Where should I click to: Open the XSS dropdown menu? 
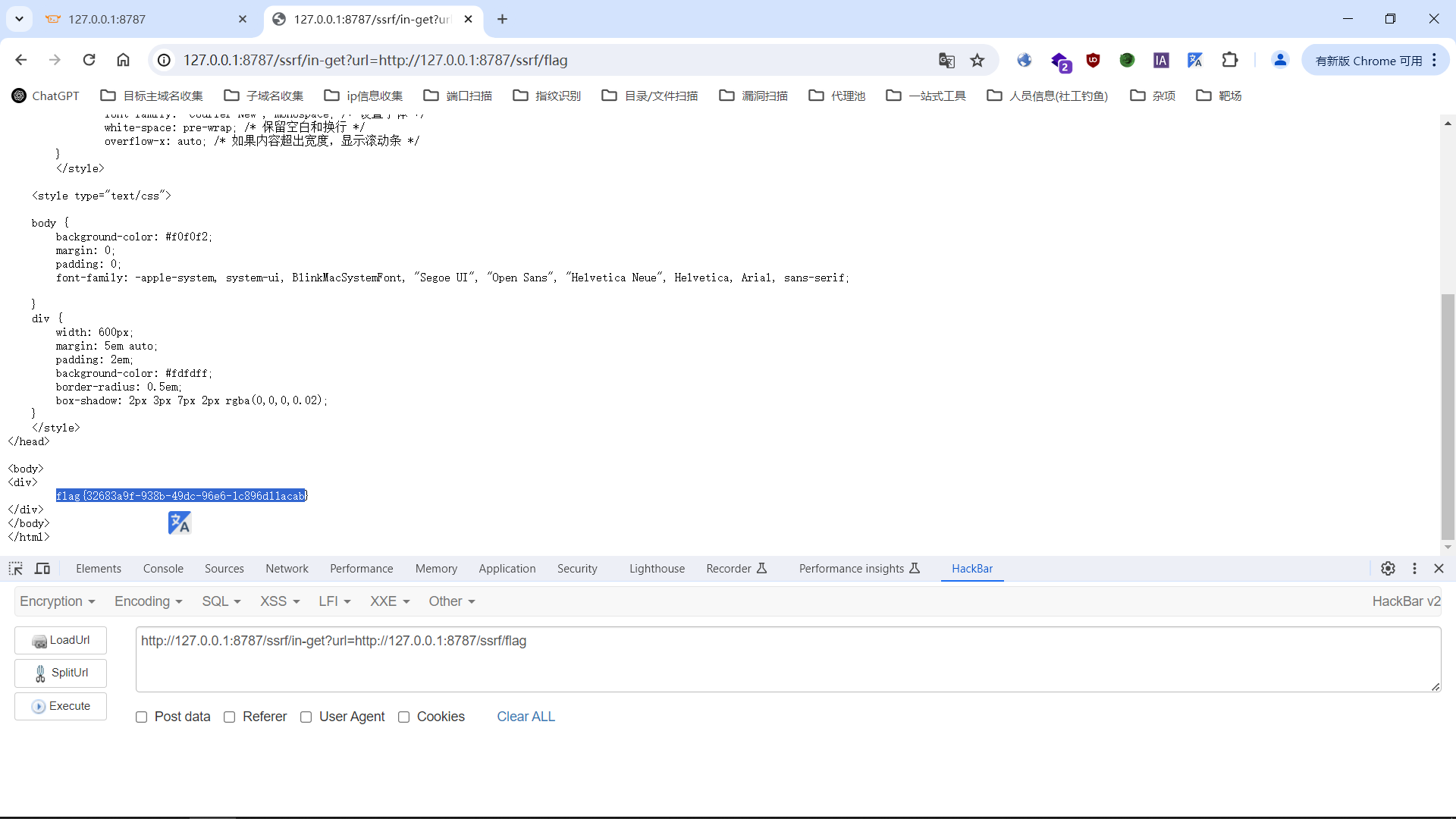click(280, 601)
